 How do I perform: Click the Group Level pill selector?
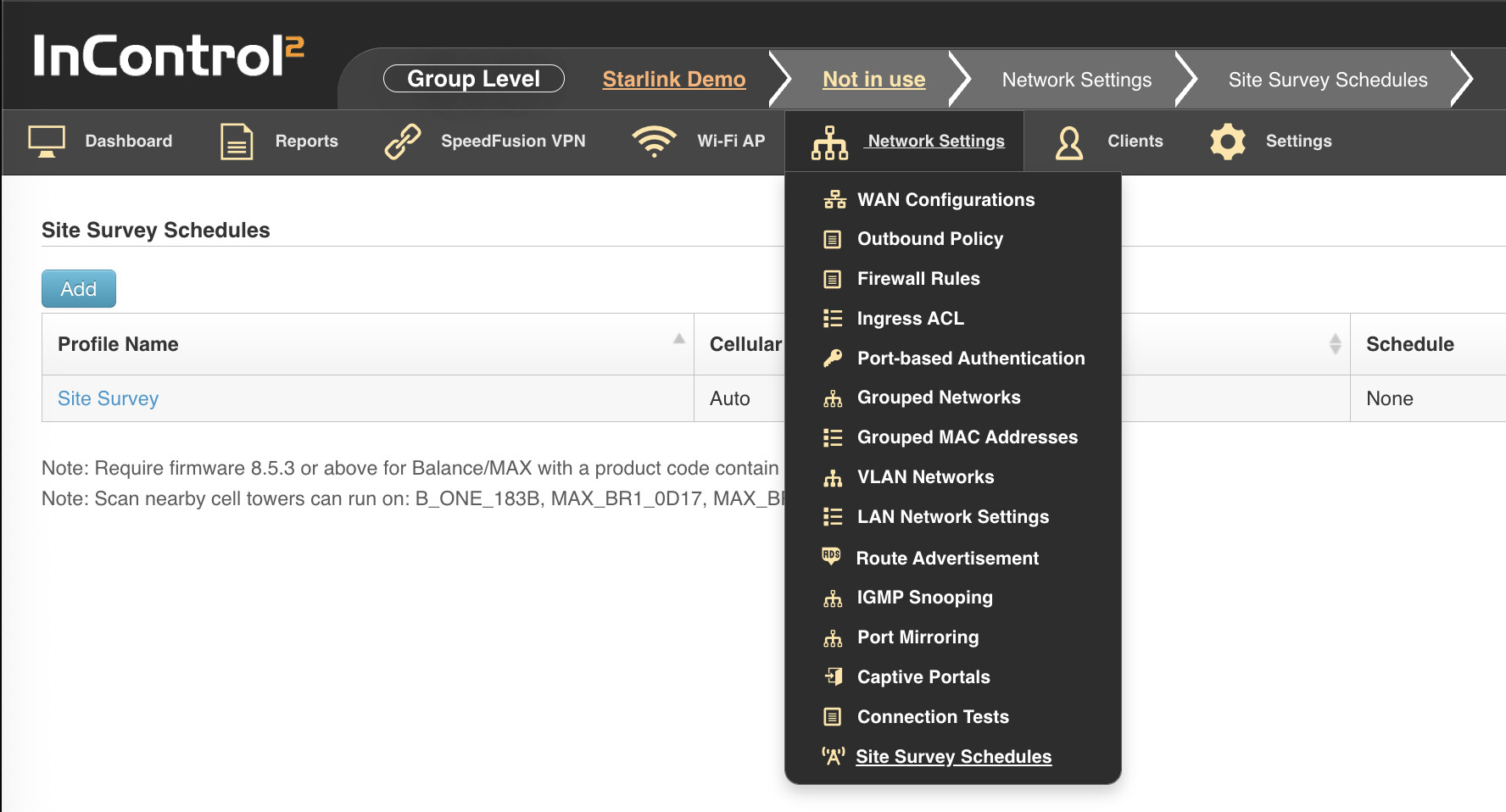[x=473, y=79]
